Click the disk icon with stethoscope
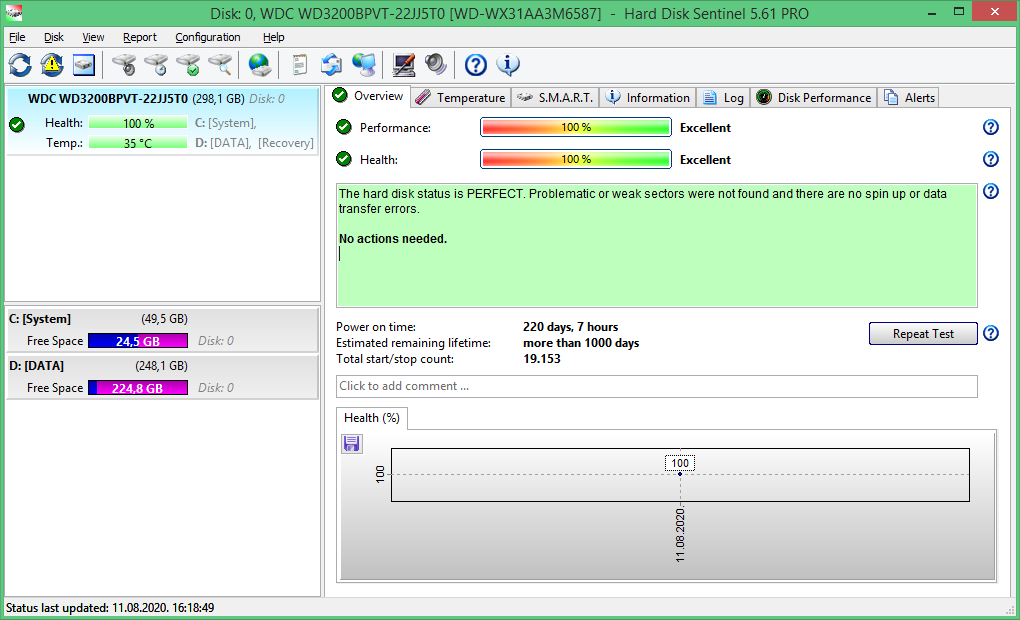The width and height of the screenshot is (1020, 620). point(124,65)
